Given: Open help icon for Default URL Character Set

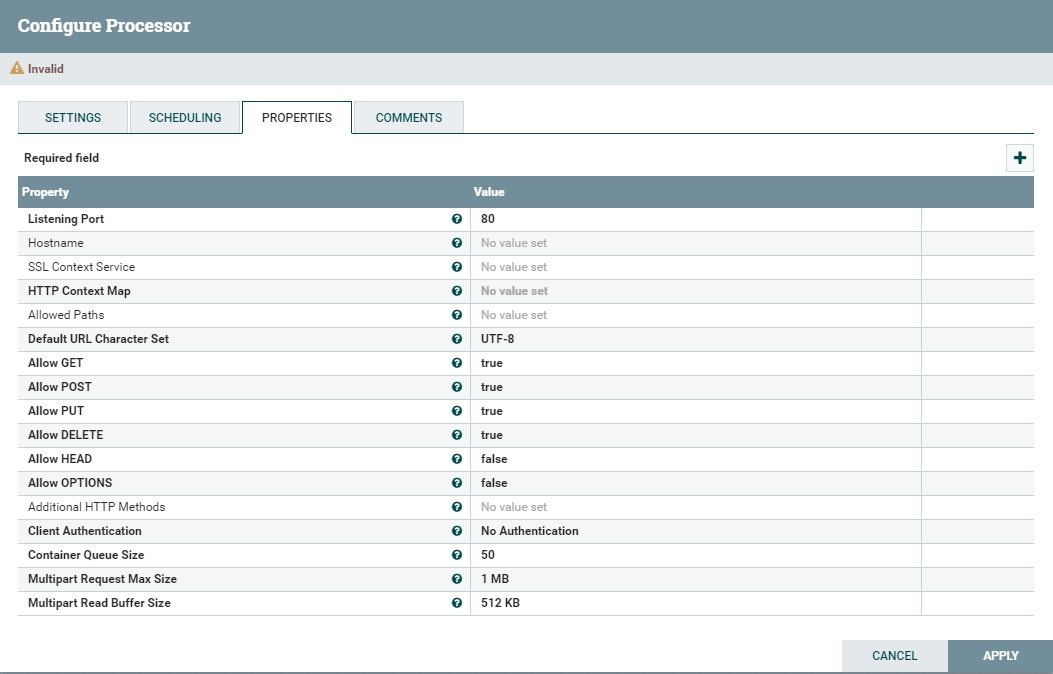Looking at the screenshot, I should point(457,339).
